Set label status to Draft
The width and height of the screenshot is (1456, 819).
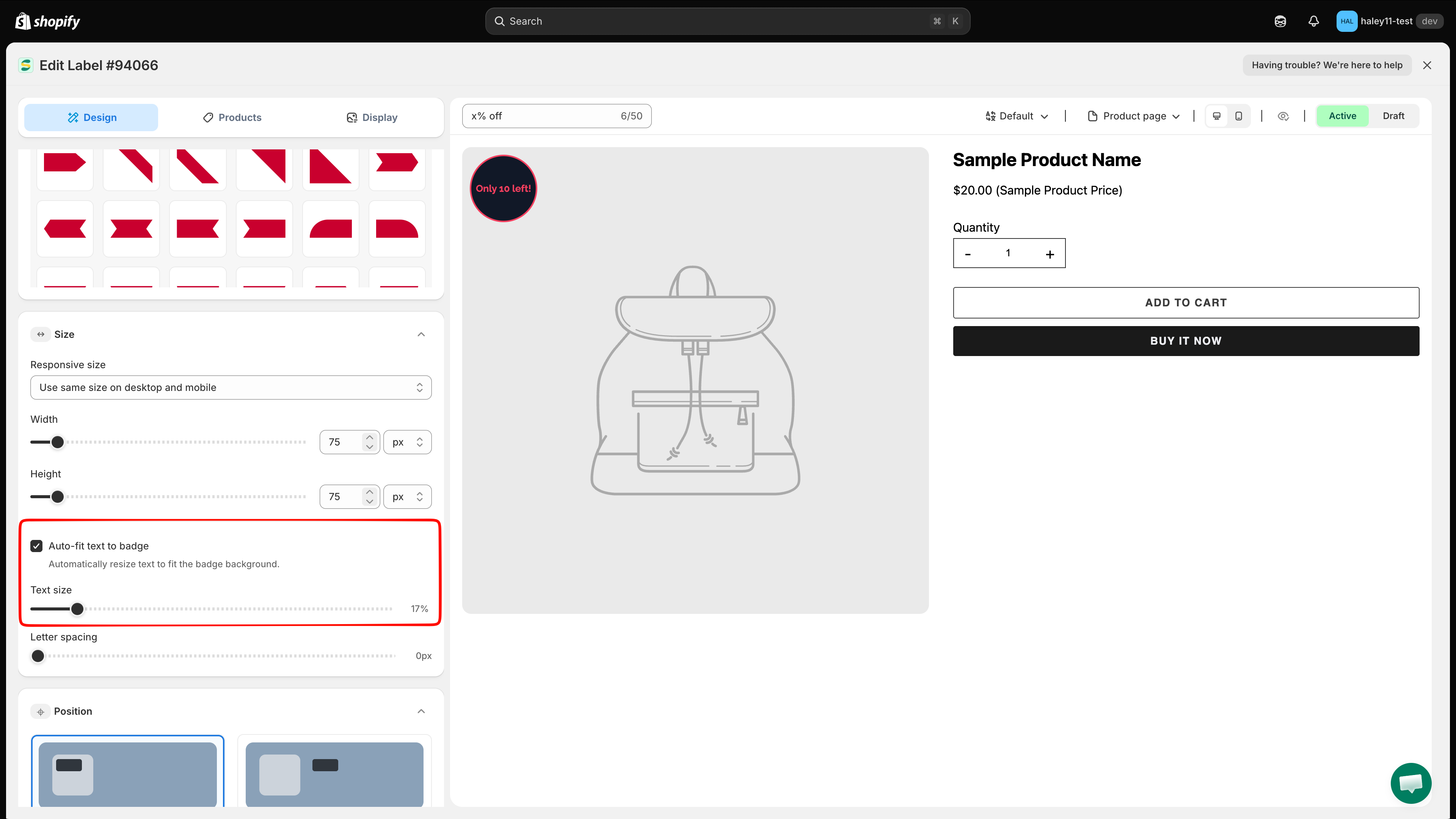(1393, 116)
